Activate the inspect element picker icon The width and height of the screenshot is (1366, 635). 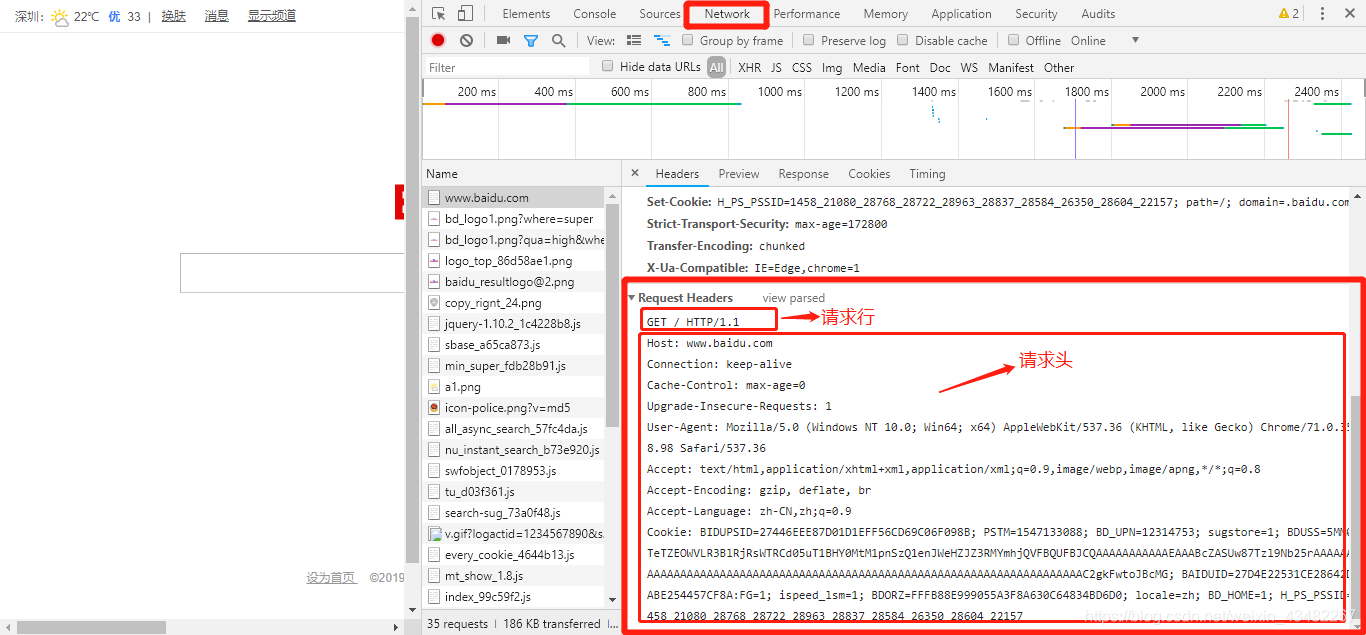pos(439,14)
